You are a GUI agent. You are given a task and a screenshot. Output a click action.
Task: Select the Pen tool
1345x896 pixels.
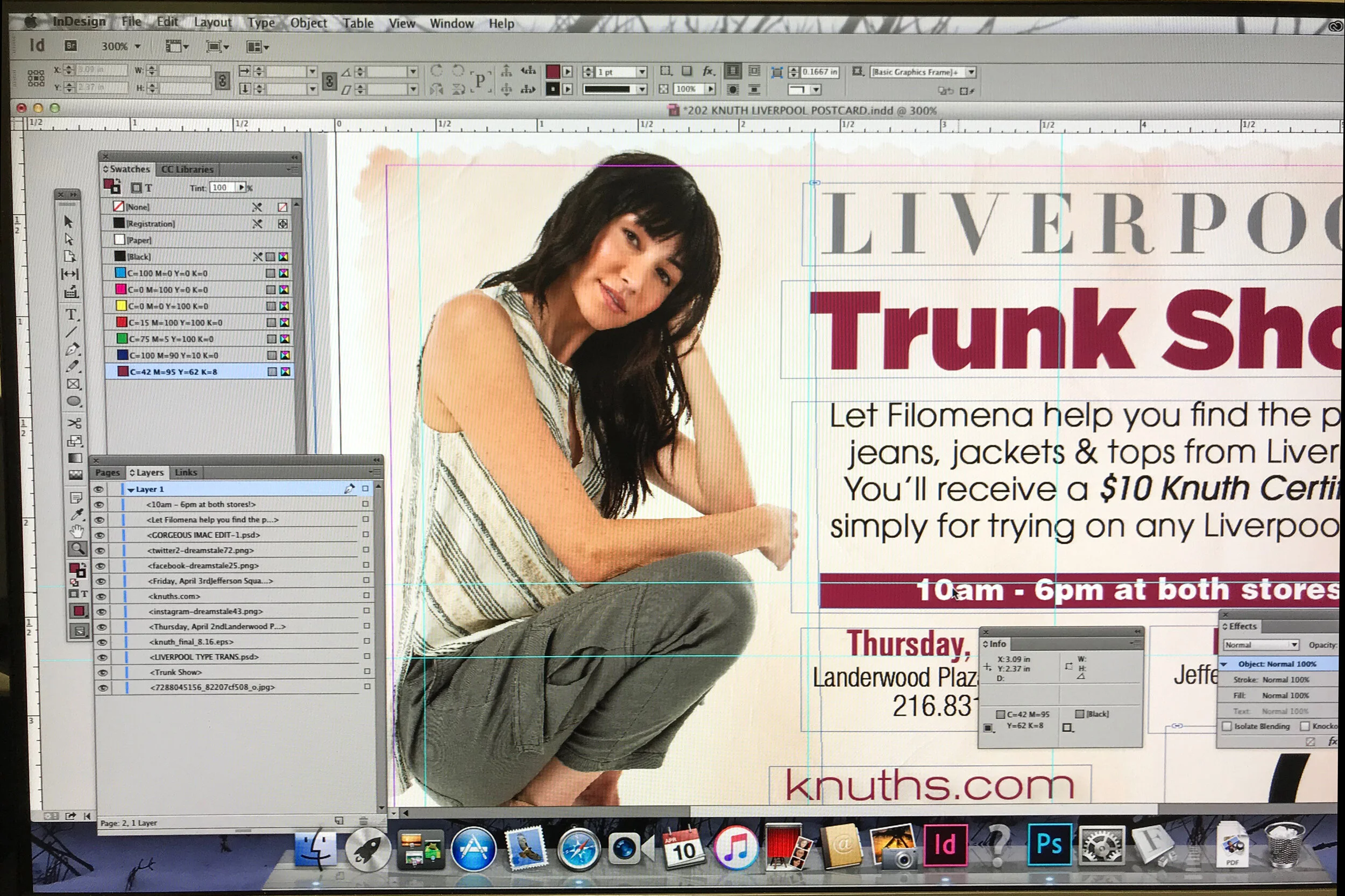click(x=73, y=349)
